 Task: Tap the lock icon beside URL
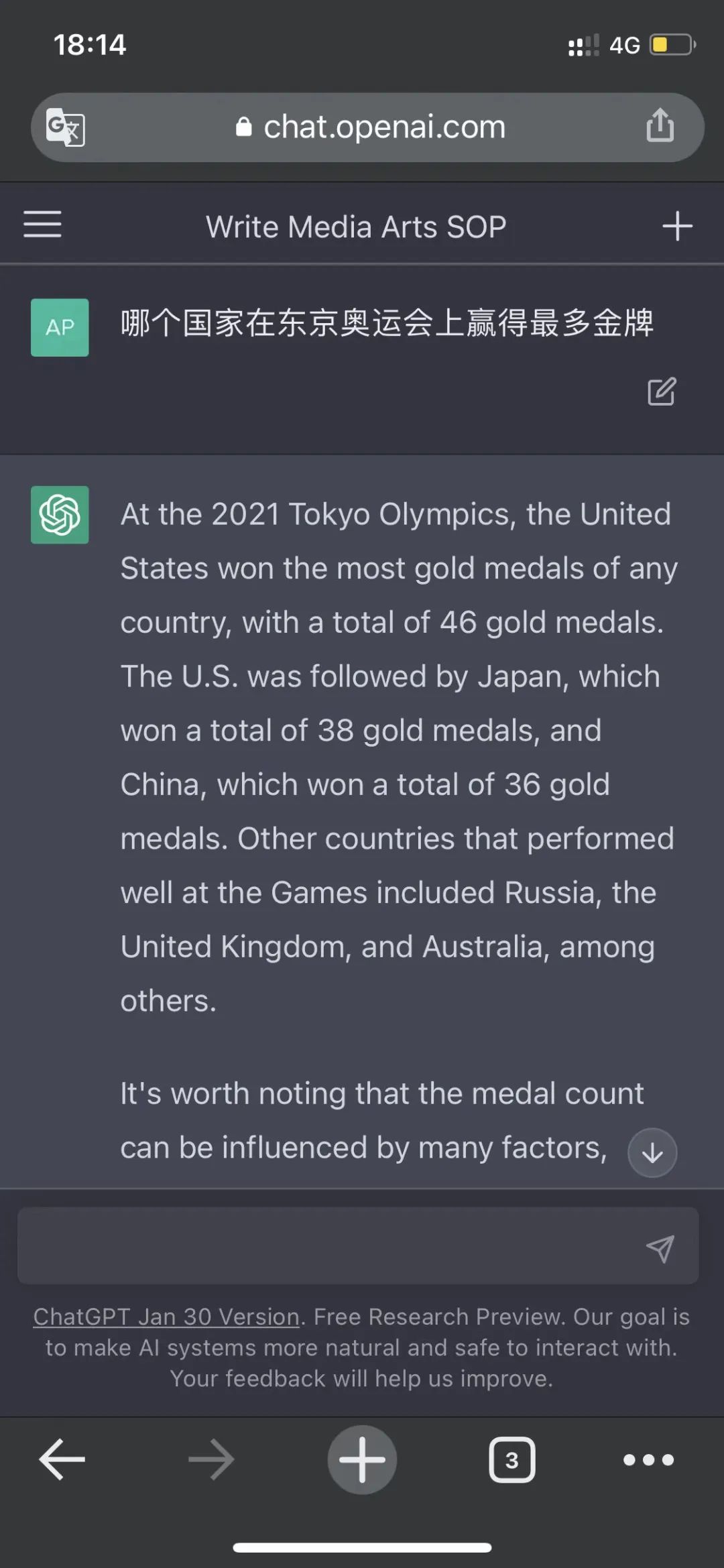coord(243,127)
